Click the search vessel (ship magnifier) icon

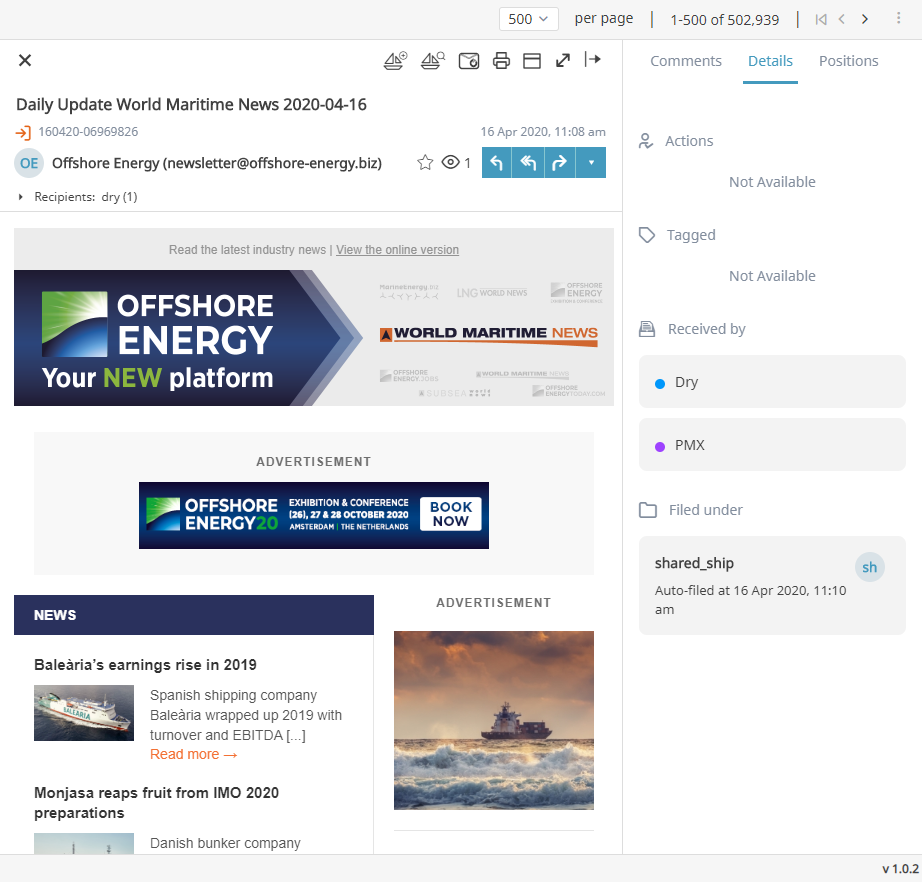point(433,61)
